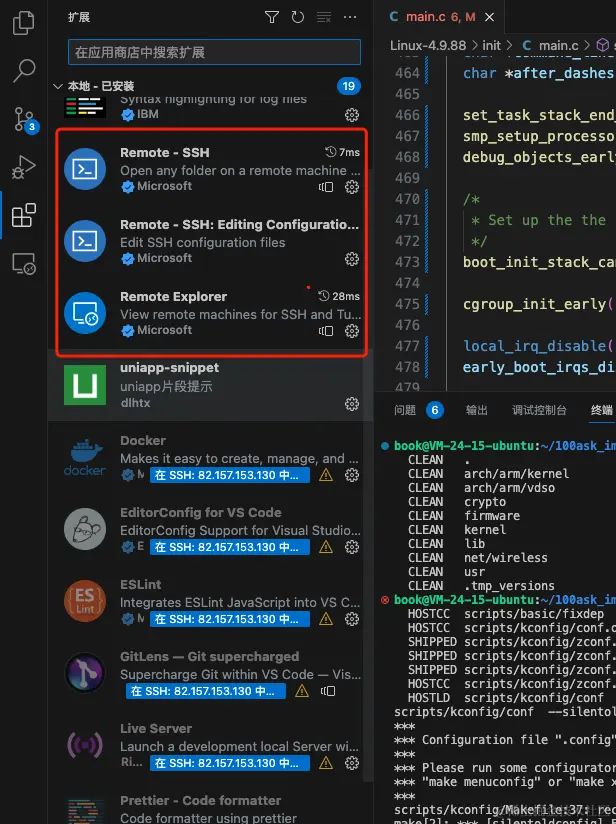Click the char *after_dashes code line
This screenshot has height=824, width=616.
[x=539, y=73]
